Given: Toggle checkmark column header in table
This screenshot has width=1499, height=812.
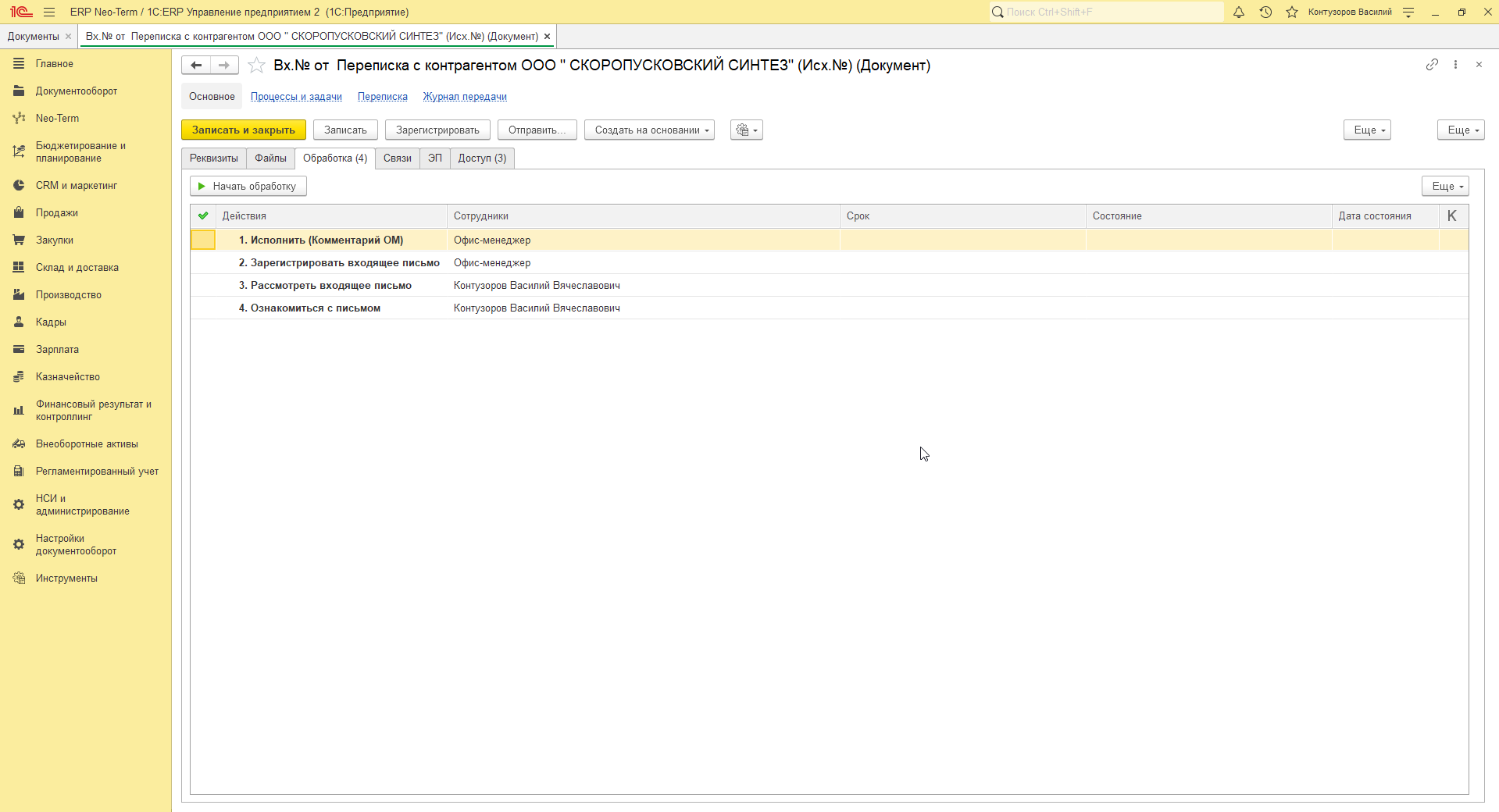Looking at the screenshot, I should (203, 216).
